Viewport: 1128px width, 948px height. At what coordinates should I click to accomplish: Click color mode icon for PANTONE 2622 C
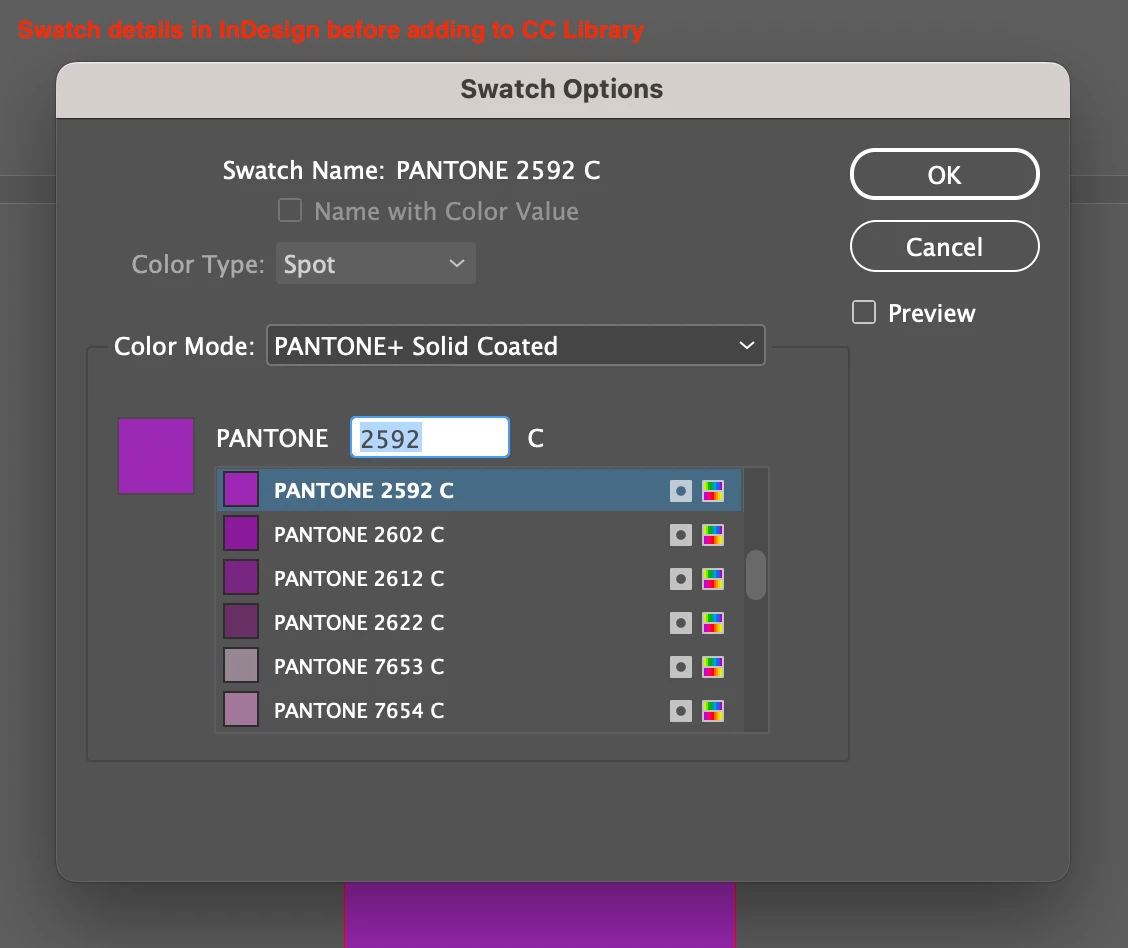[713, 623]
